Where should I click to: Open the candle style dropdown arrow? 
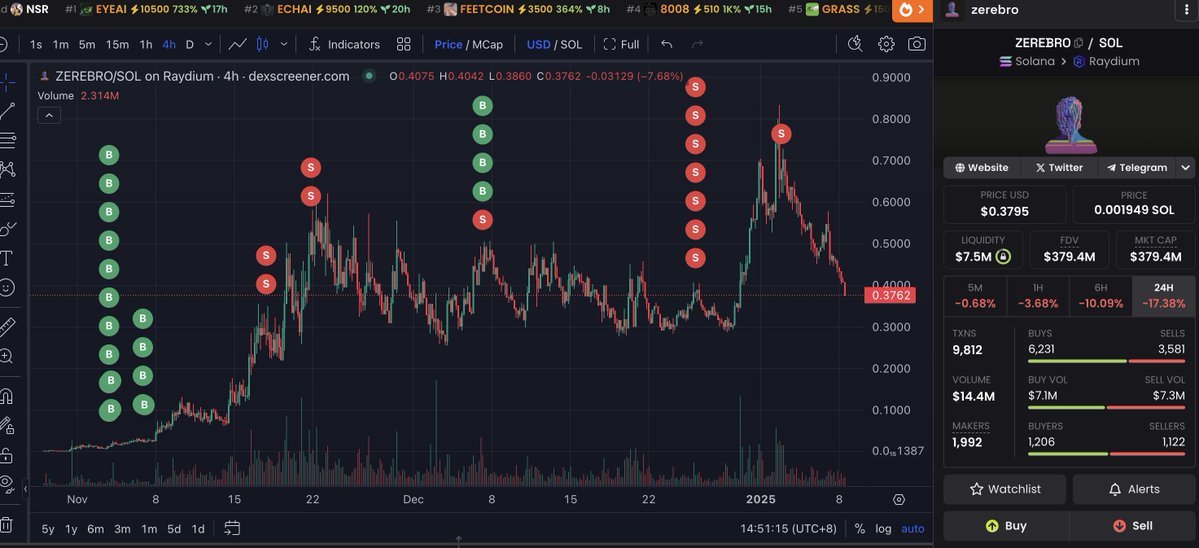[284, 44]
